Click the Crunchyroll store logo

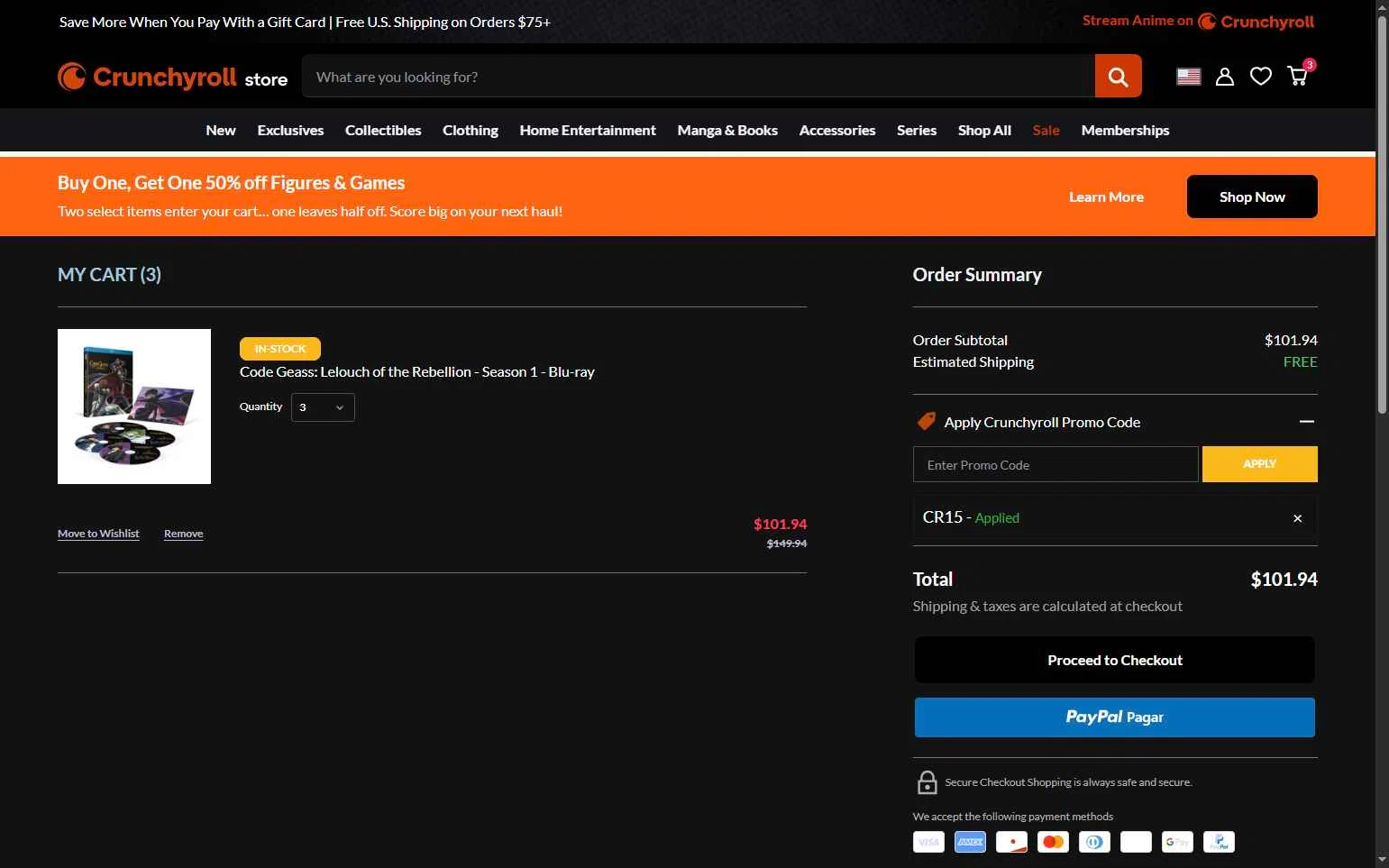(x=173, y=77)
